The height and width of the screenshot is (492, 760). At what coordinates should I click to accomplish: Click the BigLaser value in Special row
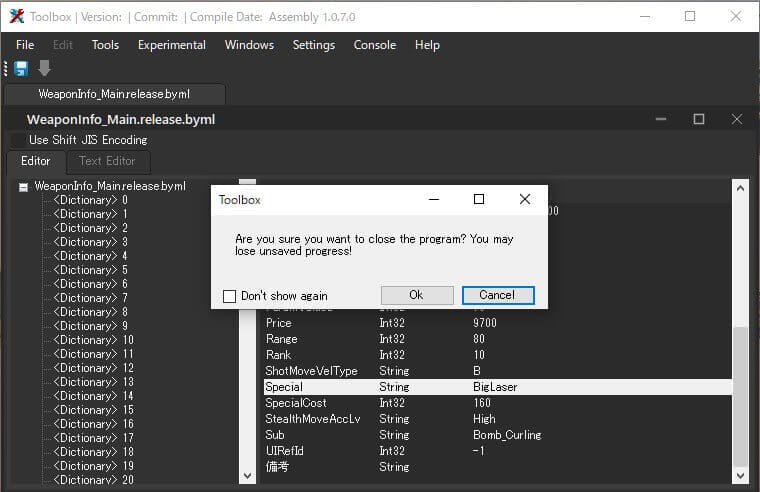click(495, 387)
